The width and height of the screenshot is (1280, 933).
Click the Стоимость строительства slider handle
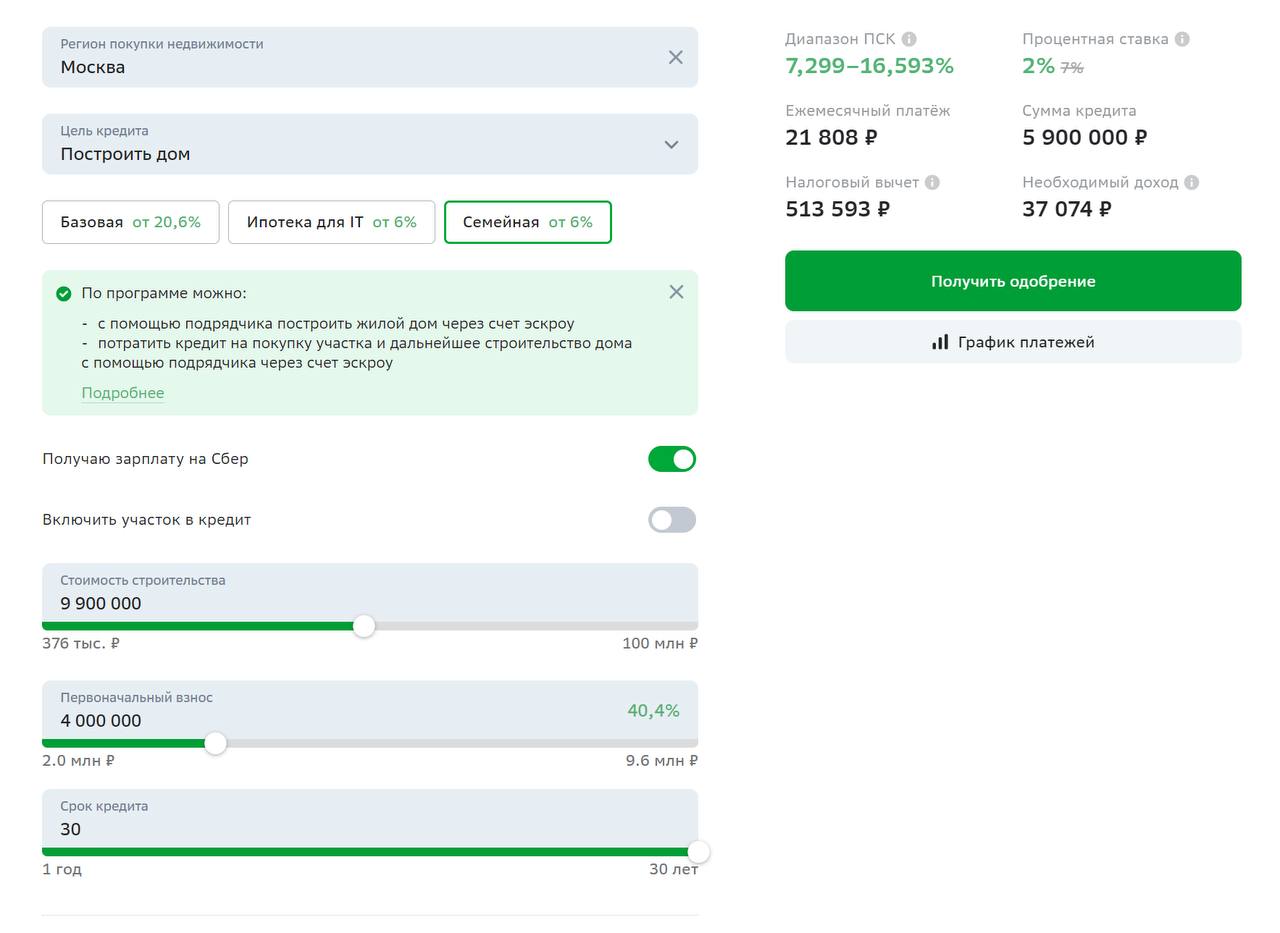364,626
